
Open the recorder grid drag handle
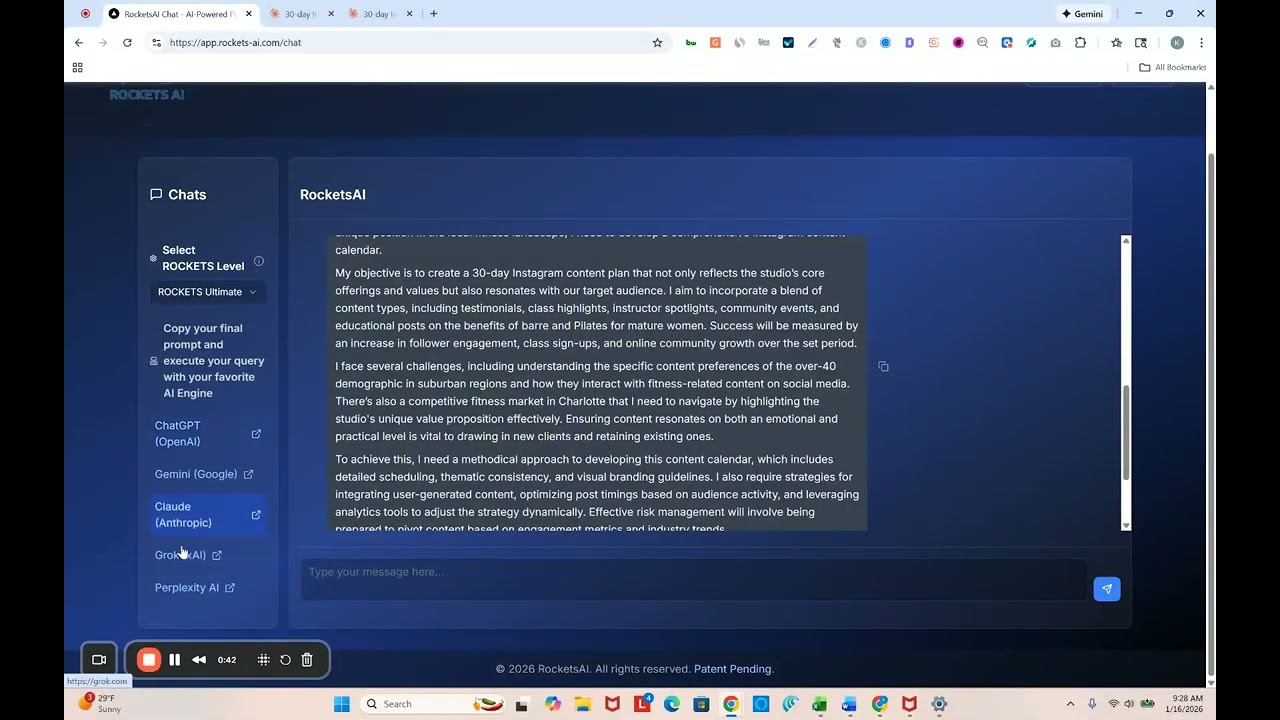point(264,660)
